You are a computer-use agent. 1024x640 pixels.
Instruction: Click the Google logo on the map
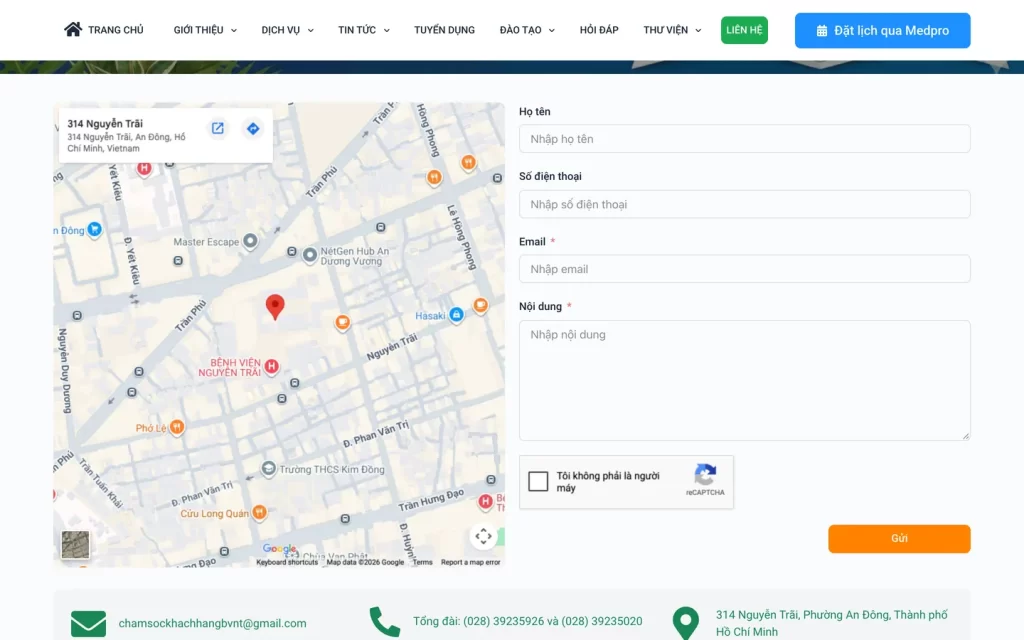point(280,549)
